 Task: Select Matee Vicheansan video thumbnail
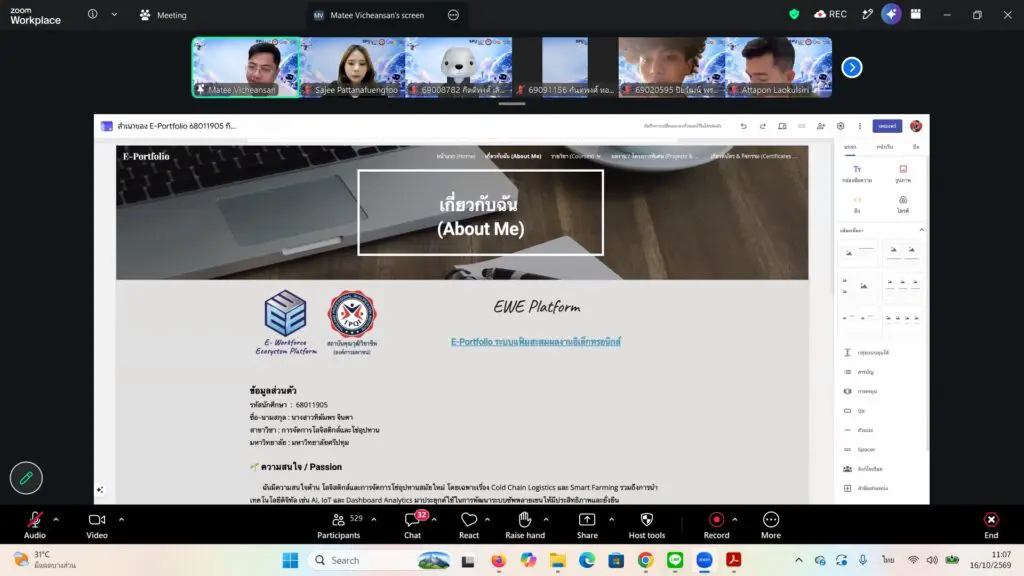click(246, 67)
